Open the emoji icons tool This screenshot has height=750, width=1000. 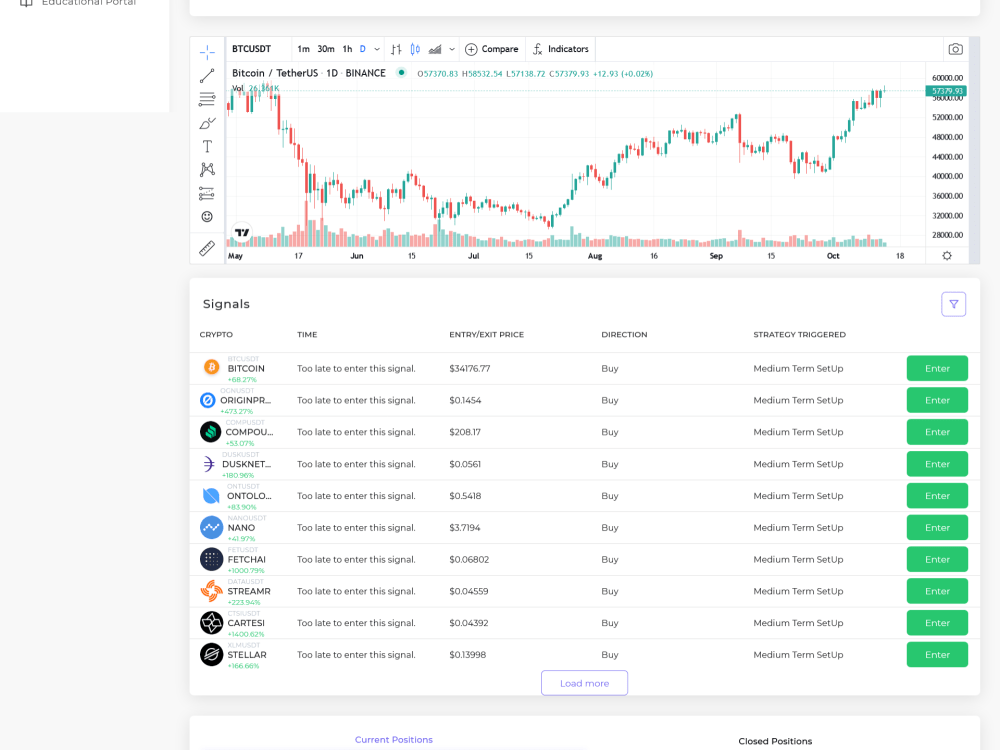click(207, 217)
